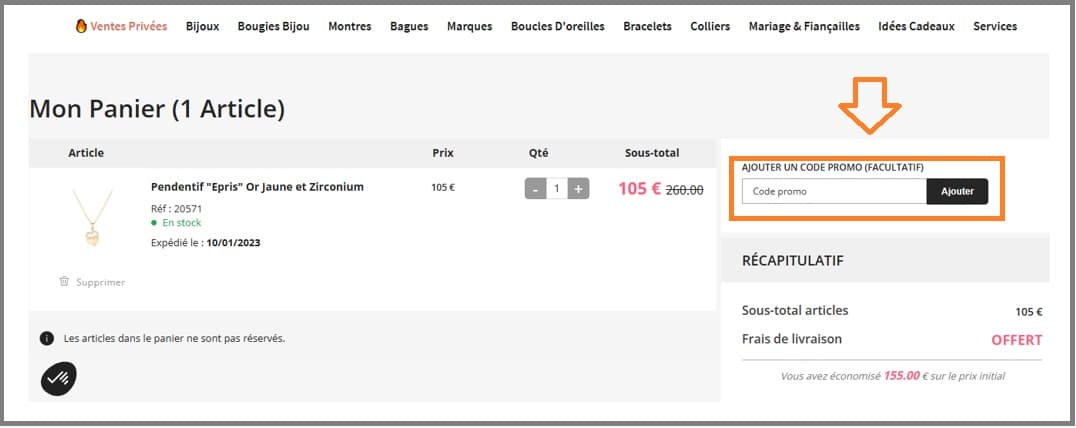1076x428 pixels.
Task: Click the Réf : 20571 reference text
Action: 176,209
